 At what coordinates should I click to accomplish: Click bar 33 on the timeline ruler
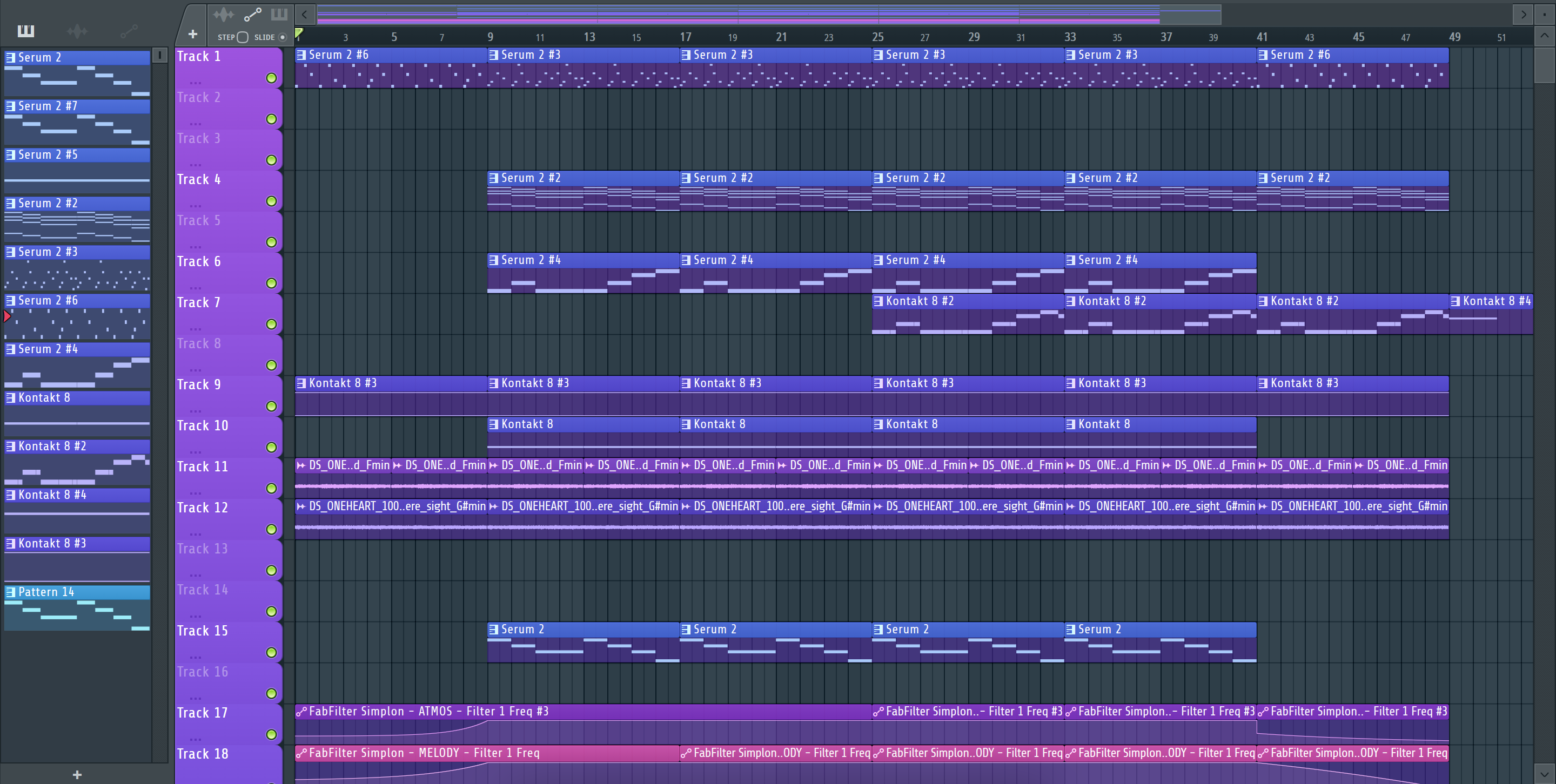(x=1070, y=37)
